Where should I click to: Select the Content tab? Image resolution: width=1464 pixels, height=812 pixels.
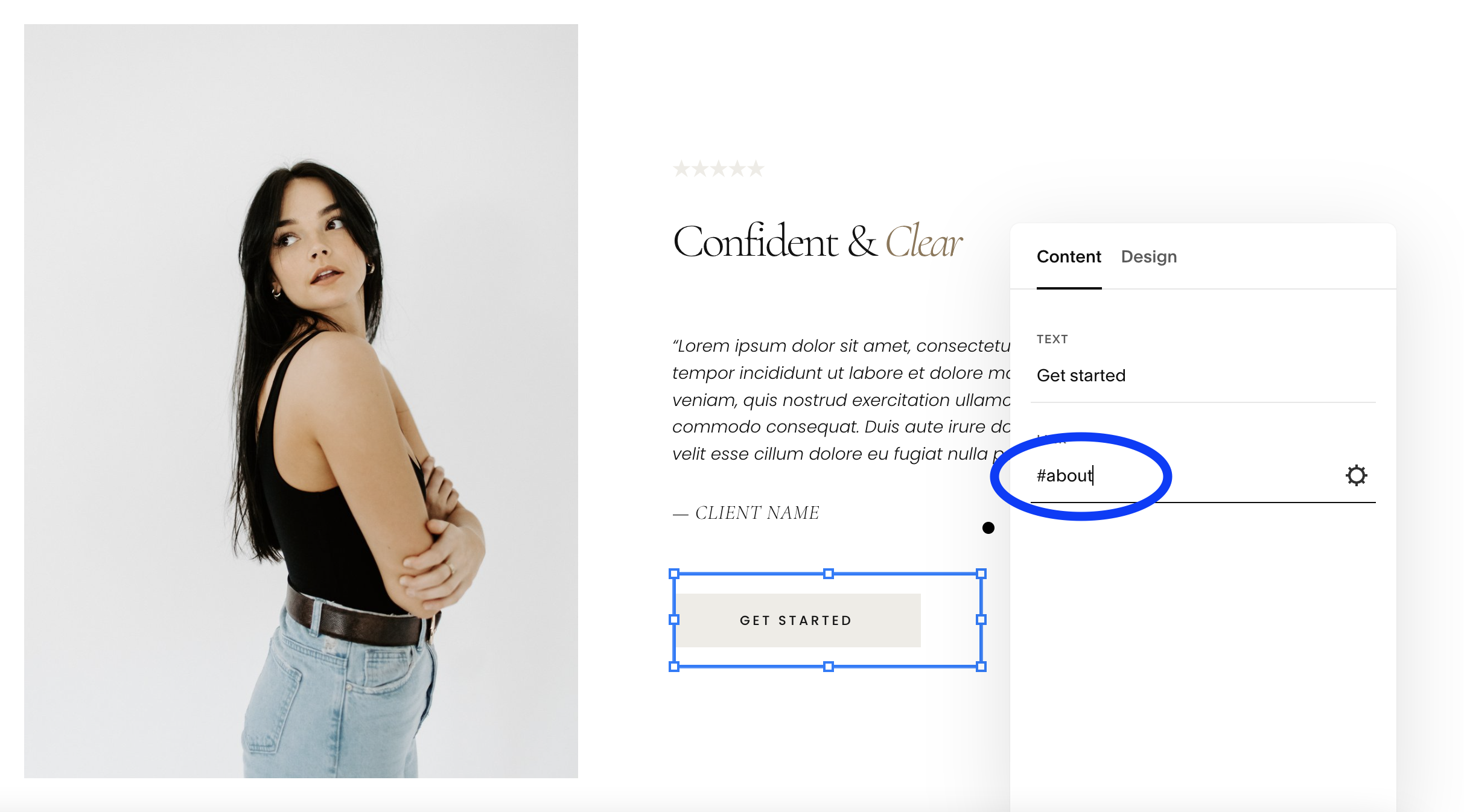coord(1069,257)
